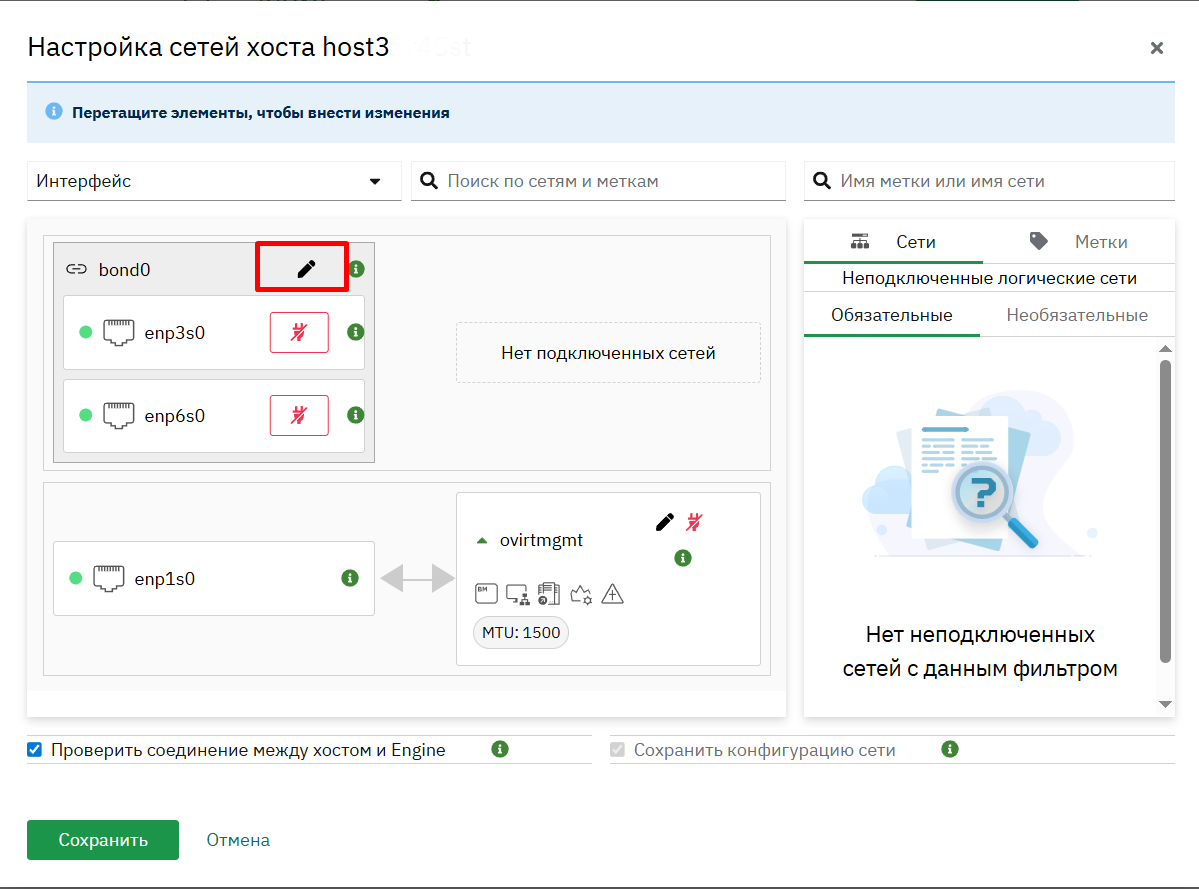Toggle the Сохранить конфигурацию сети checkbox

pos(617,750)
